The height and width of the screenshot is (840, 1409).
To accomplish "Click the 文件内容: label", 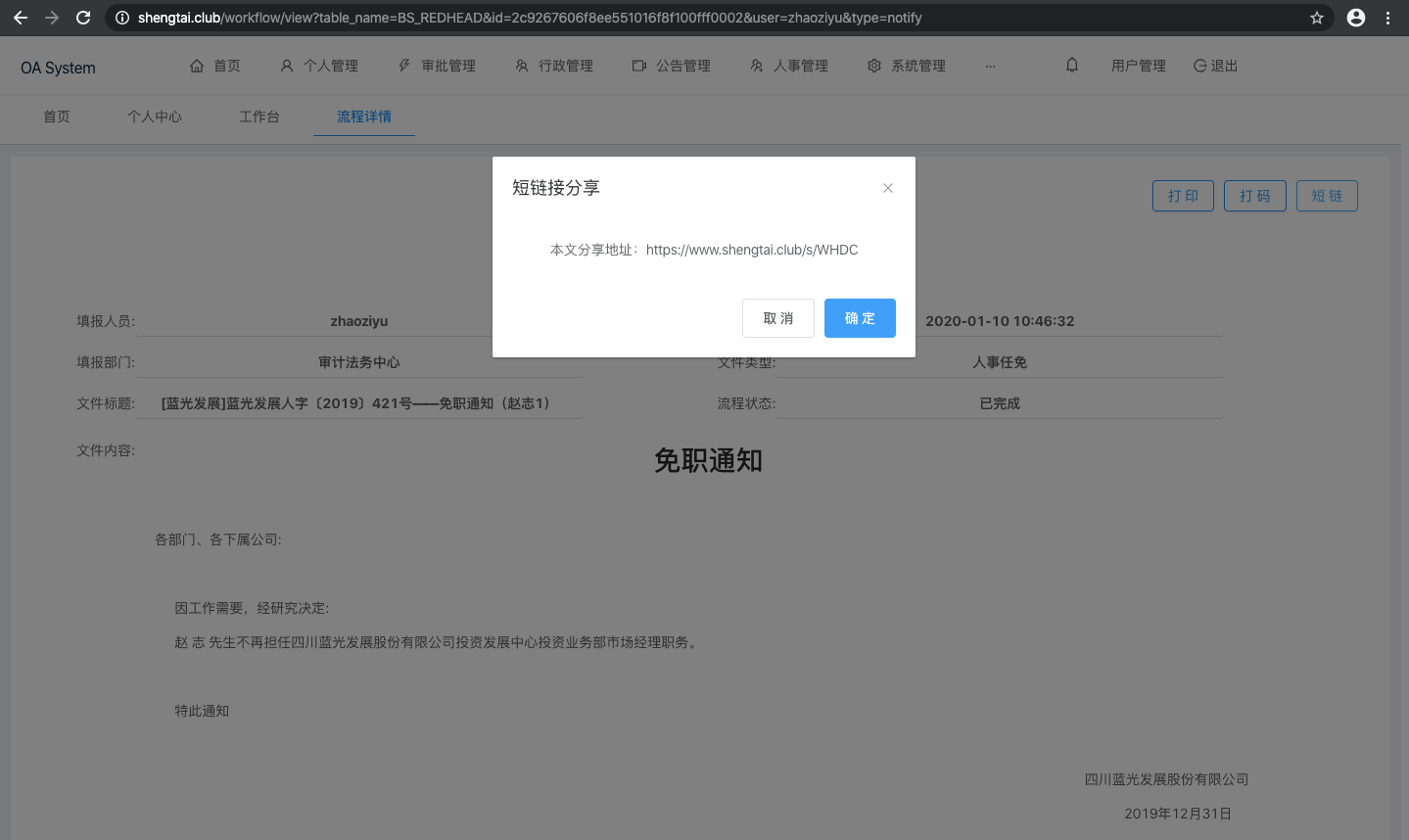I will click(x=106, y=450).
